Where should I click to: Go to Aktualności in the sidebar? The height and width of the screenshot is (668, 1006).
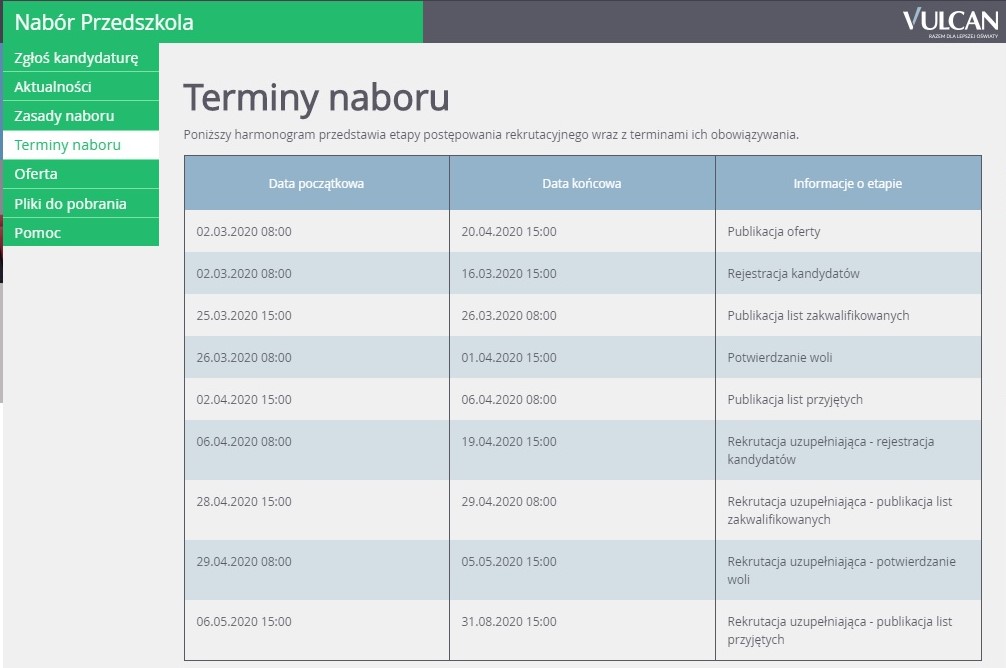point(53,87)
